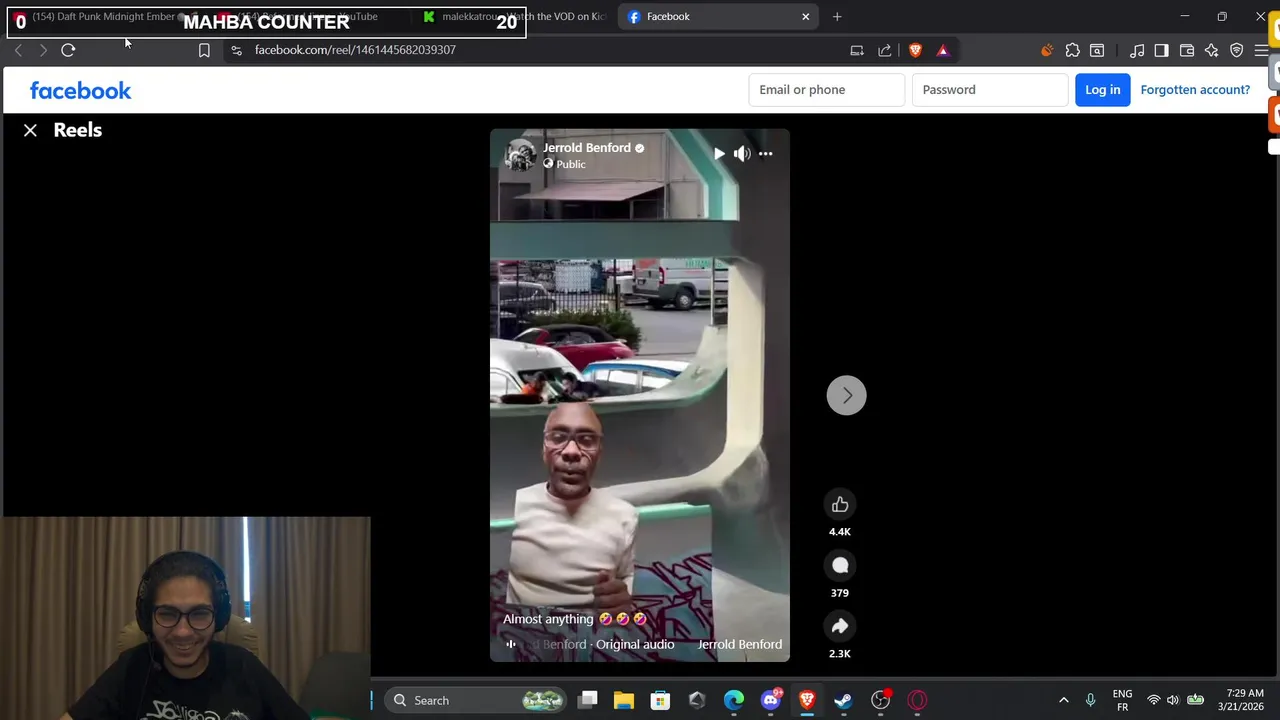The height and width of the screenshot is (720, 1280).
Task: Focus the Email or phone field
Action: coord(827,90)
